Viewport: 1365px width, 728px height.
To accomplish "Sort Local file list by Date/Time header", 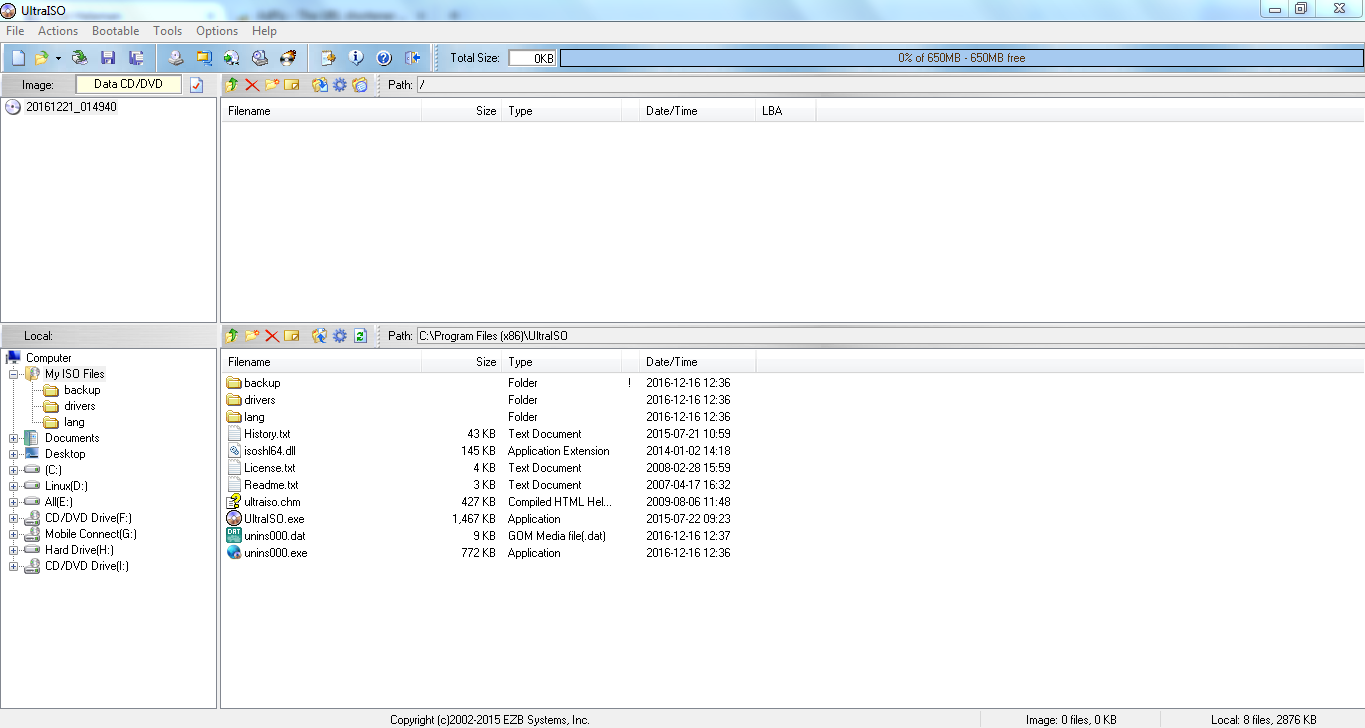I will 698,362.
